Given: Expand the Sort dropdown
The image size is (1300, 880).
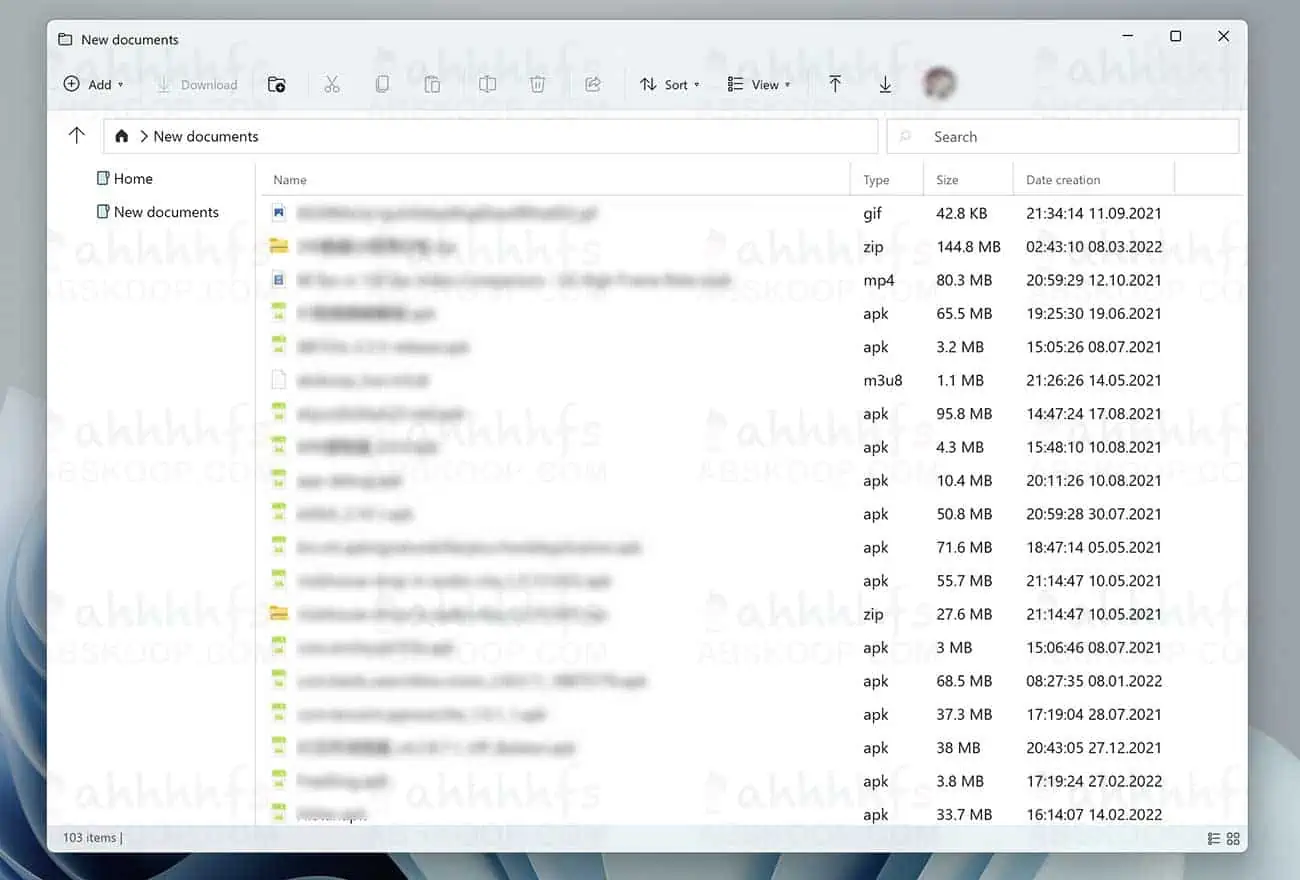Looking at the screenshot, I should (670, 85).
